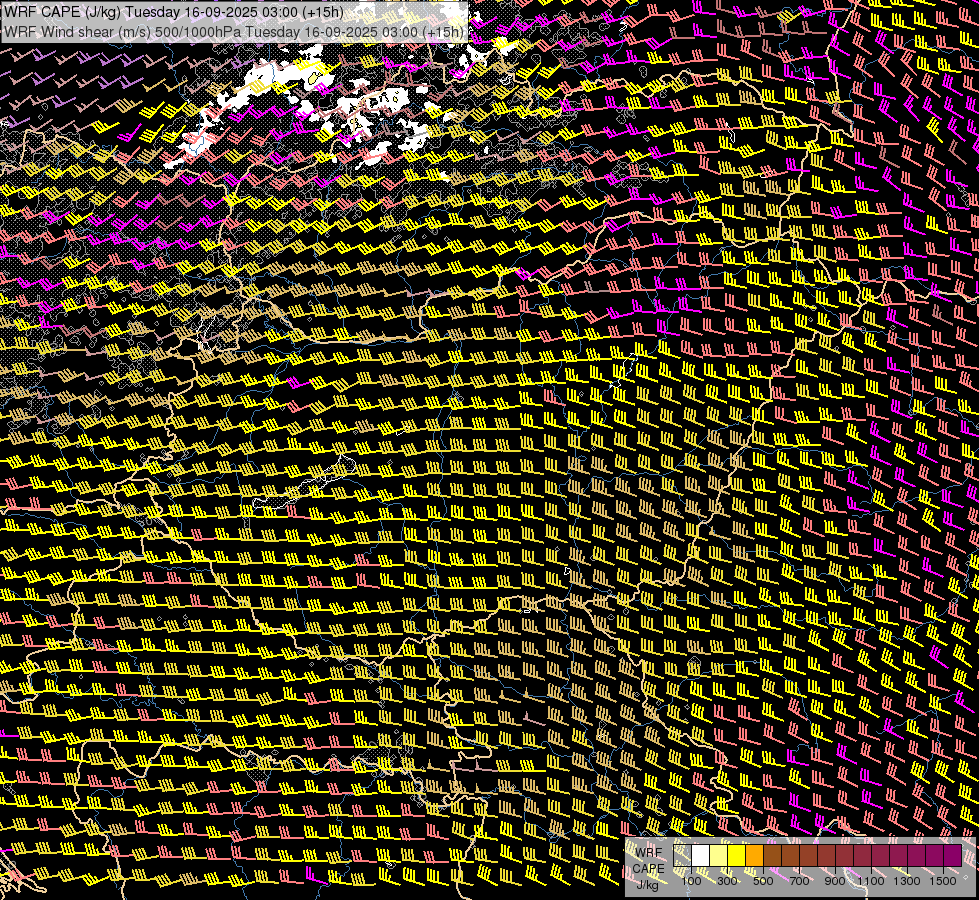The width and height of the screenshot is (979, 900).
Task: Select the transparent first legend box
Action: pyautogui.click(x=683, y=856)
